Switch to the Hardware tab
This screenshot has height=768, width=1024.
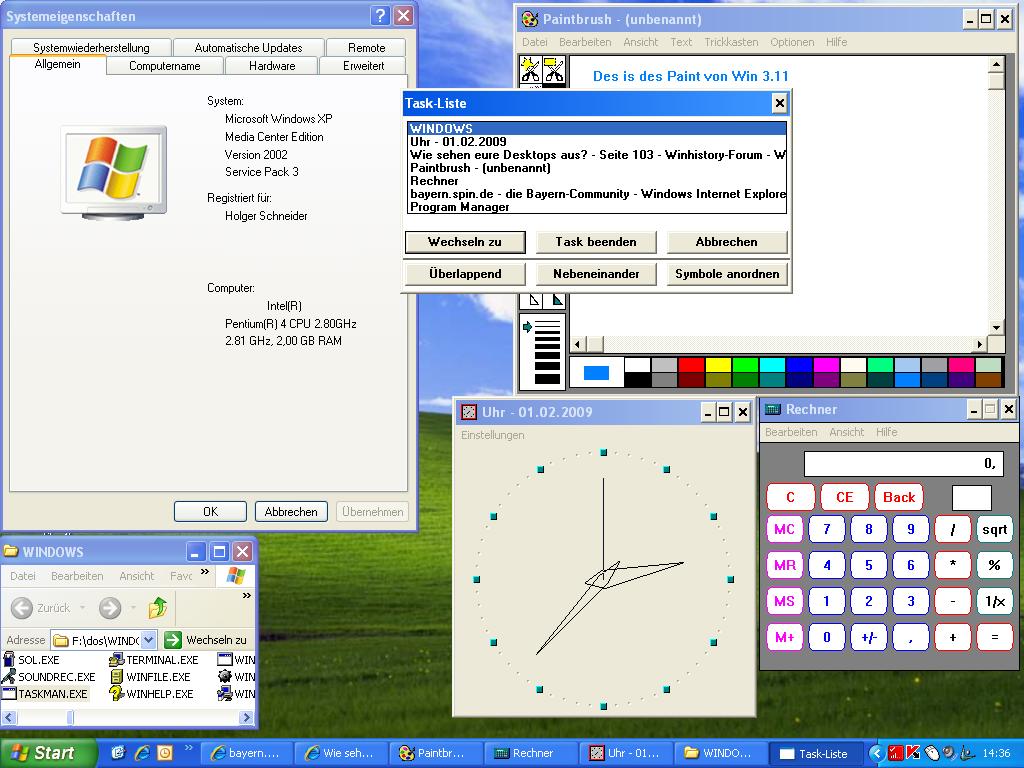pos(271,66)
